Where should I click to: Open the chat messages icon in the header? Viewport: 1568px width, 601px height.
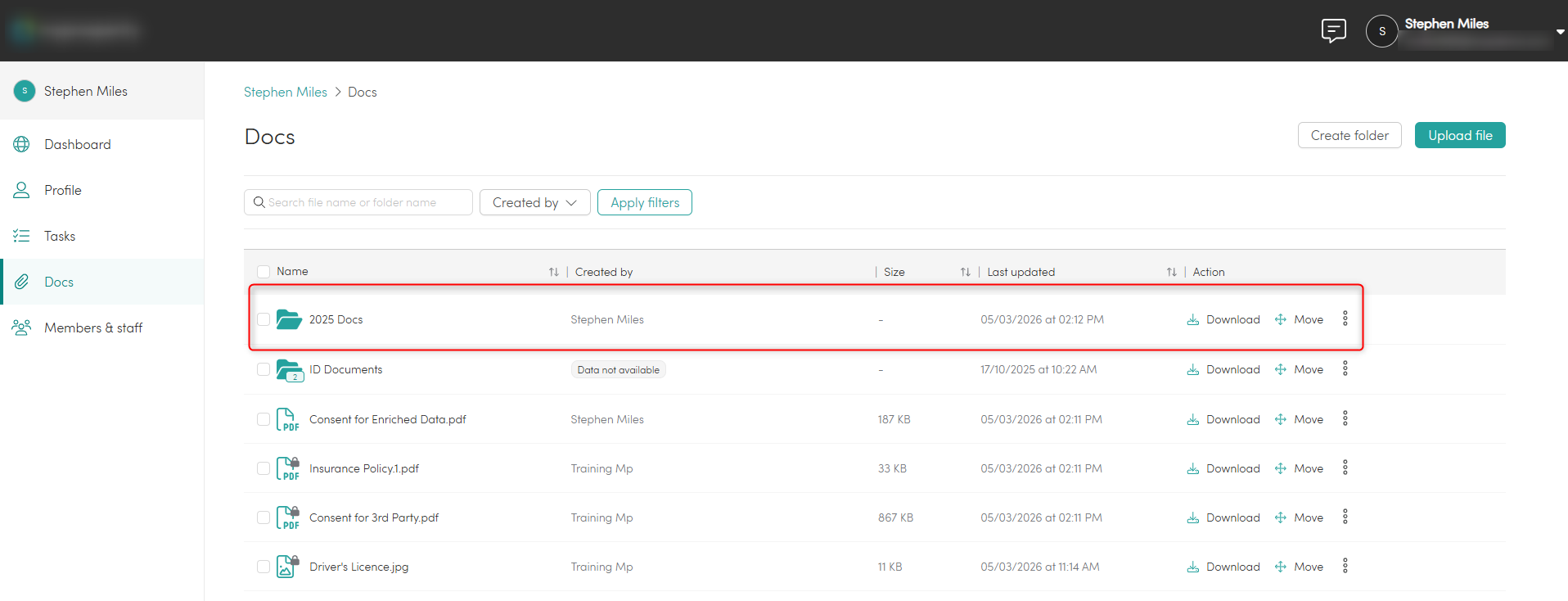click(1333, 31)
